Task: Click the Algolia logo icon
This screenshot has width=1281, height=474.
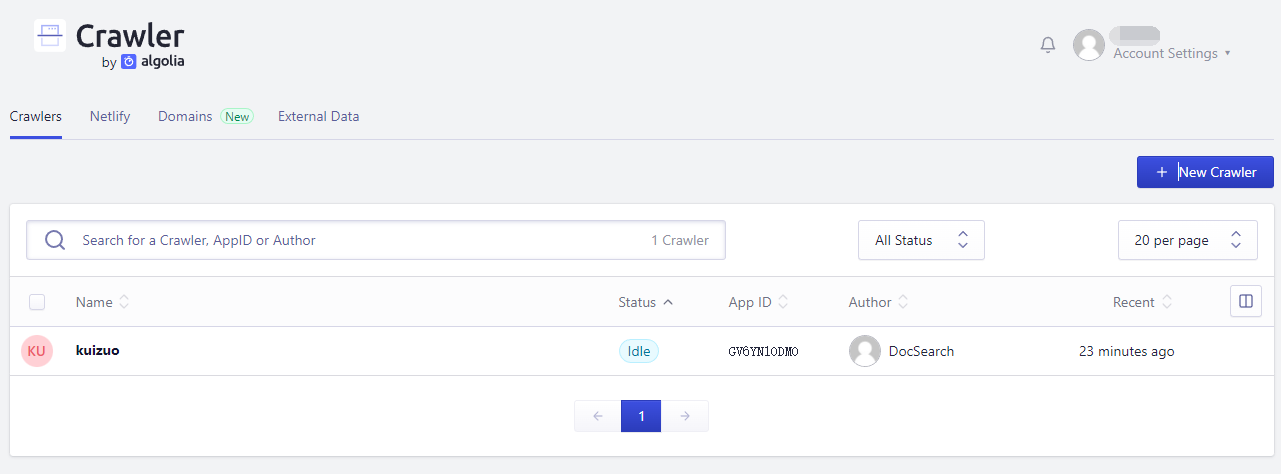Action: pos(129,62)
